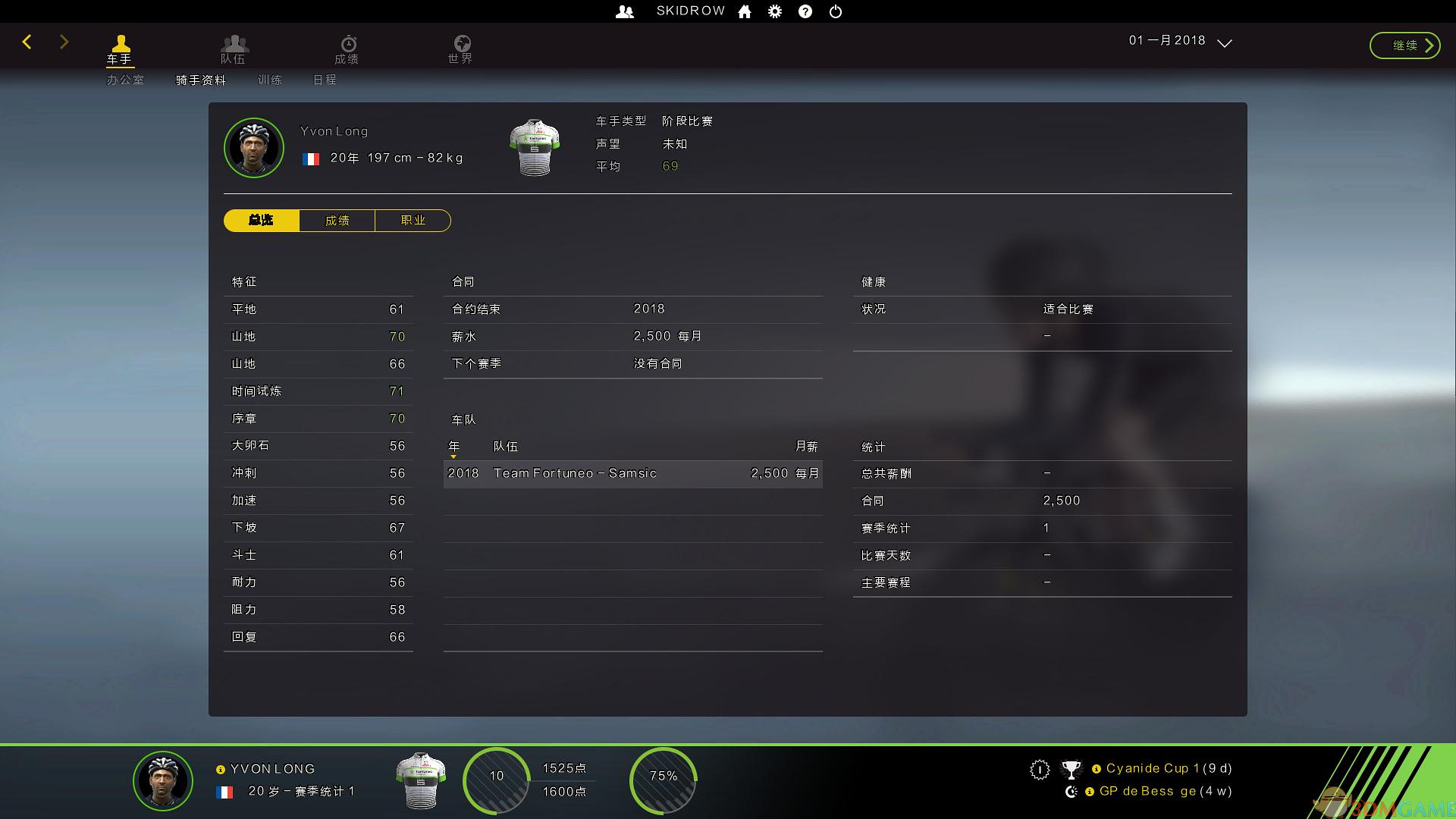Click the trophy icon near Cyanide Cup

tap(1071, 770)
